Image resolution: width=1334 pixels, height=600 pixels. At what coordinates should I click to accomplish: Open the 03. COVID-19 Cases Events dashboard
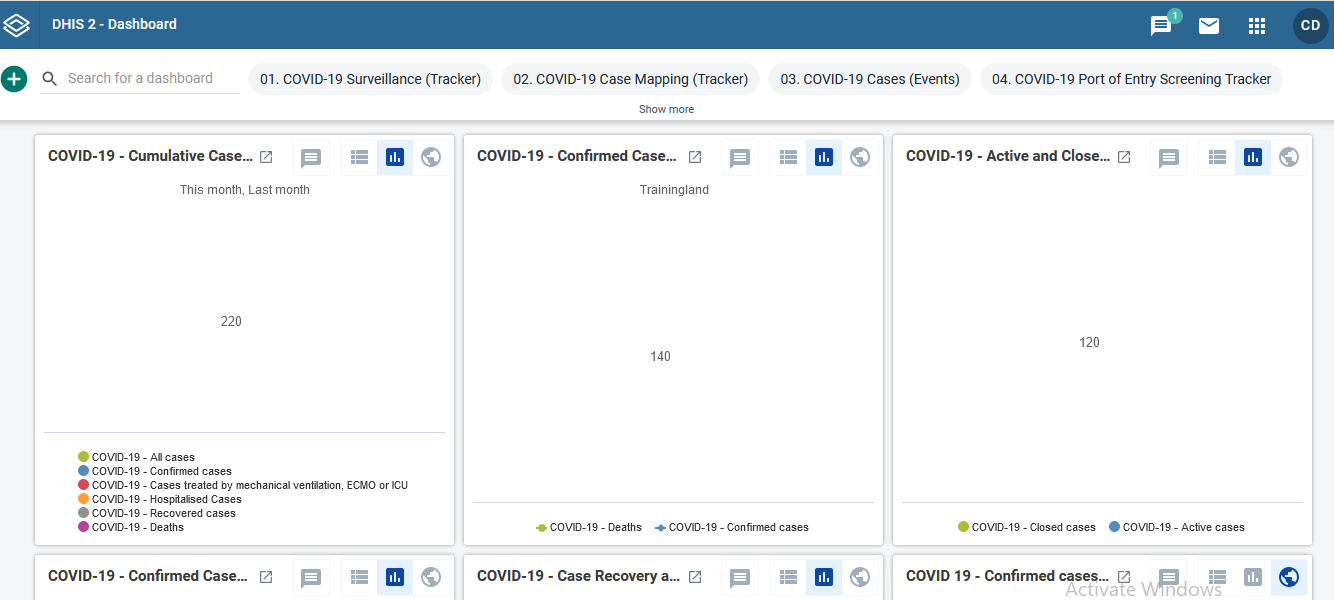[x=869, y=78]
